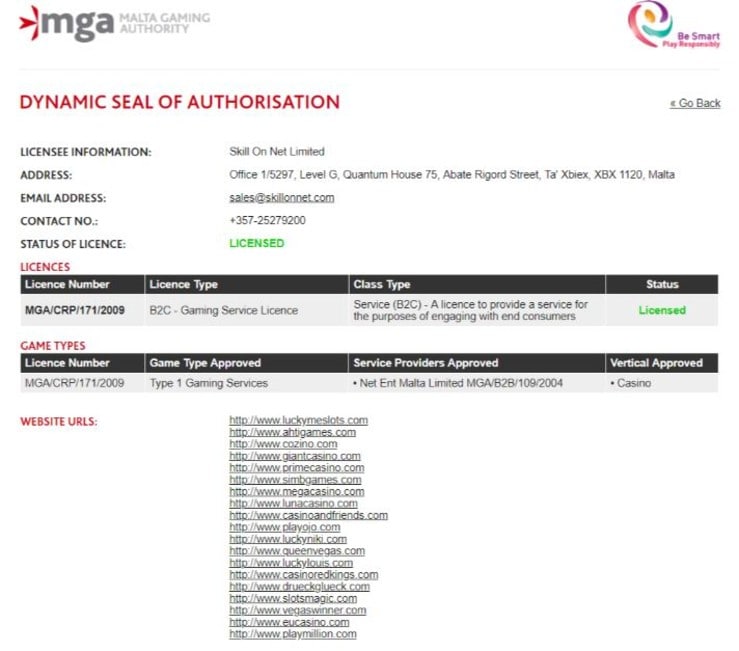Image resolution: width=739 pixels, height=651 pixels.
Task: Go back using the Go Back link
Action: pyautogui.click(x=695, y=103)
